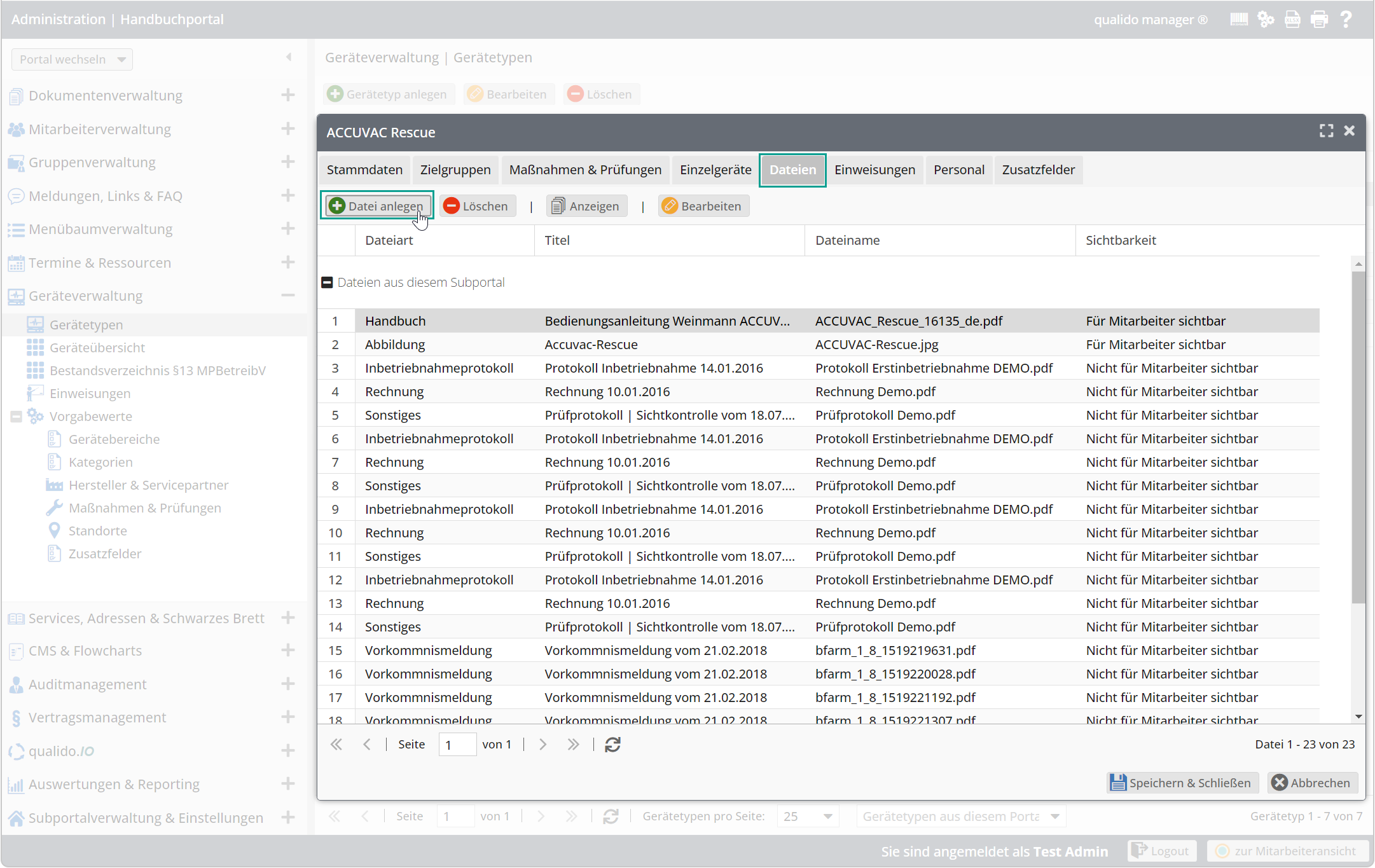Open Standorte tree item
Viewport: 1375px width, 868px height.
97,531
